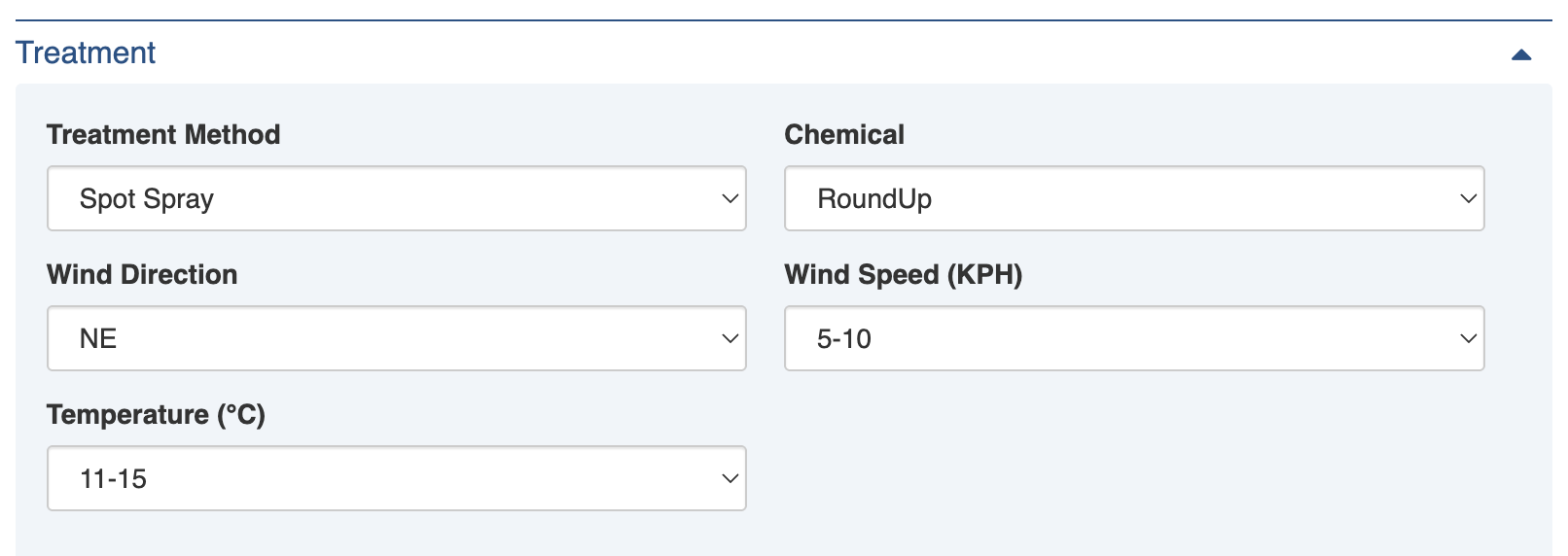Click the selected wind direction NE
The height and width of the screenshot is (556, 1568).
[x=98, y=339]
